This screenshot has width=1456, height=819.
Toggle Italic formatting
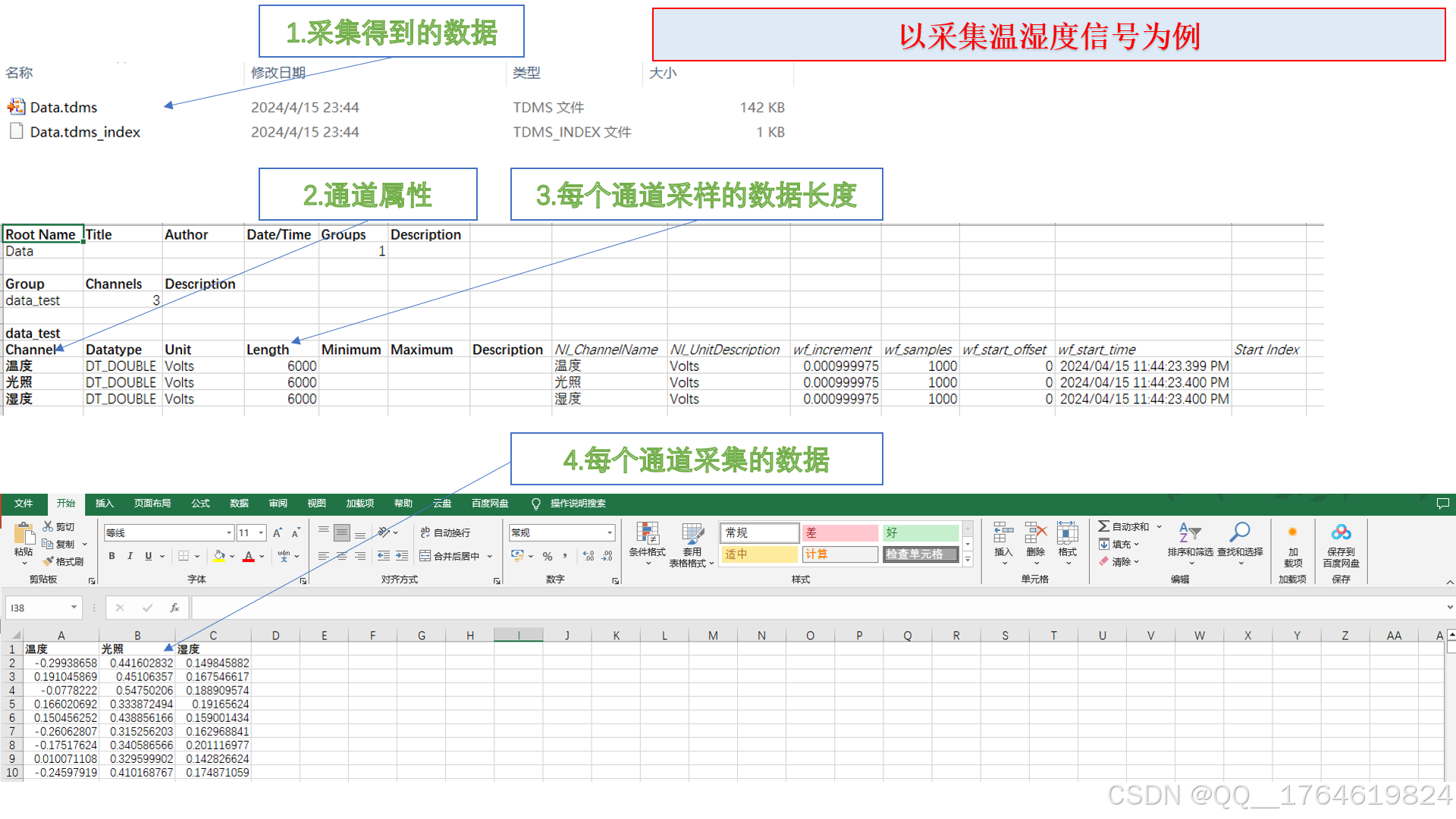130,556
